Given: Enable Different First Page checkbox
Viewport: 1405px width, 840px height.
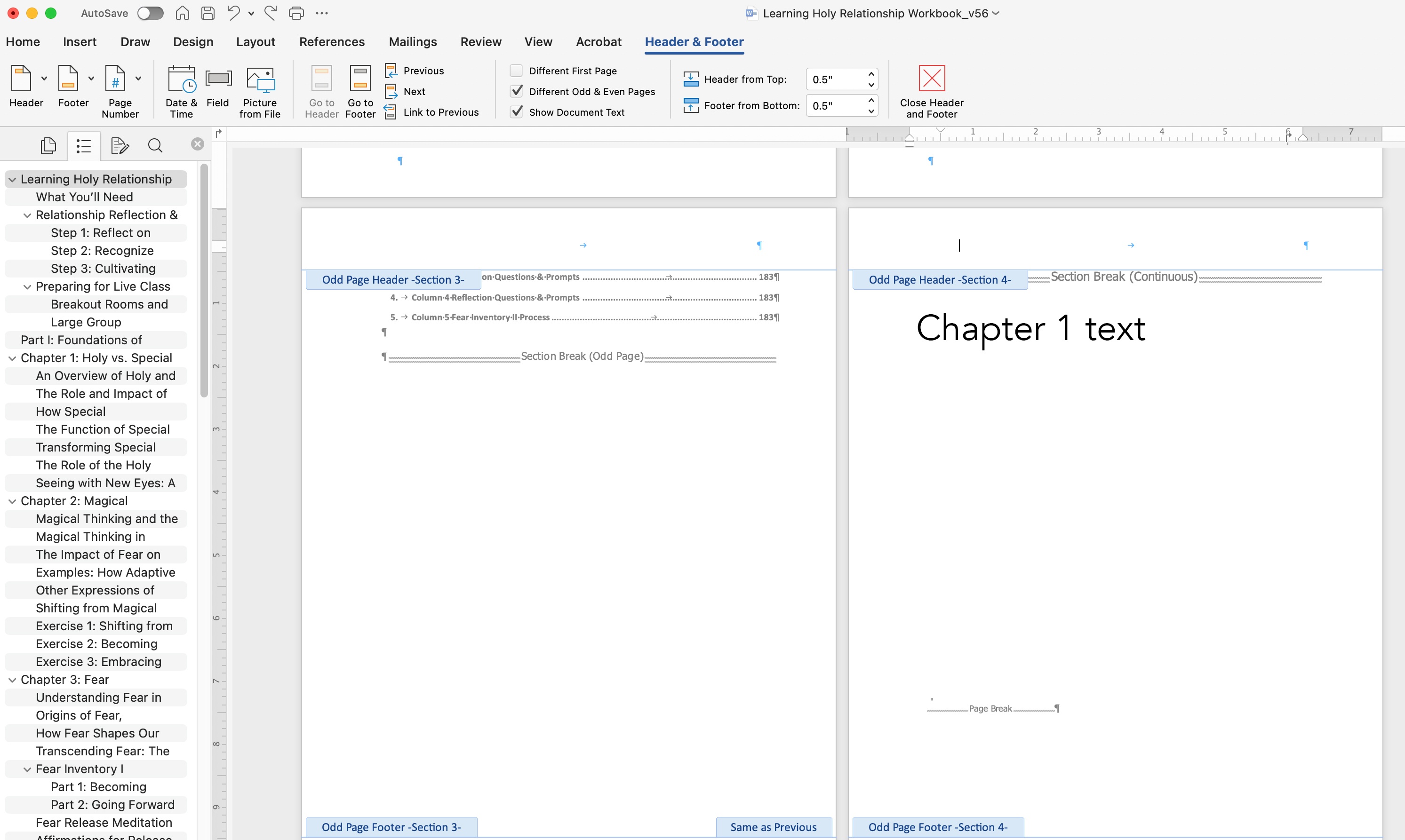Looking at the screenshot, I should [516, 71].
